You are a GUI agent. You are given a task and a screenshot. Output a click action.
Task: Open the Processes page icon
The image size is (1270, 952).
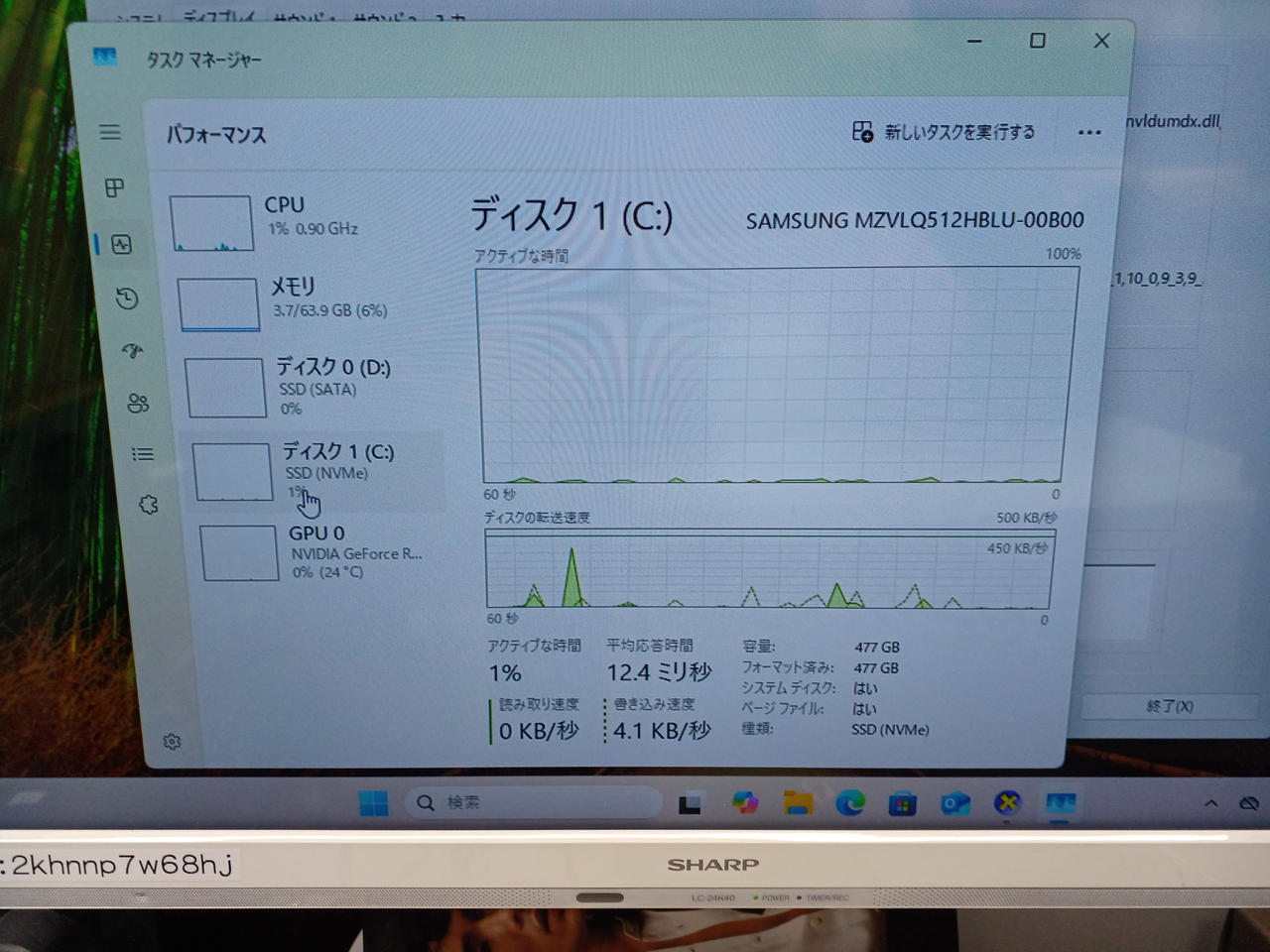point(115,187)
